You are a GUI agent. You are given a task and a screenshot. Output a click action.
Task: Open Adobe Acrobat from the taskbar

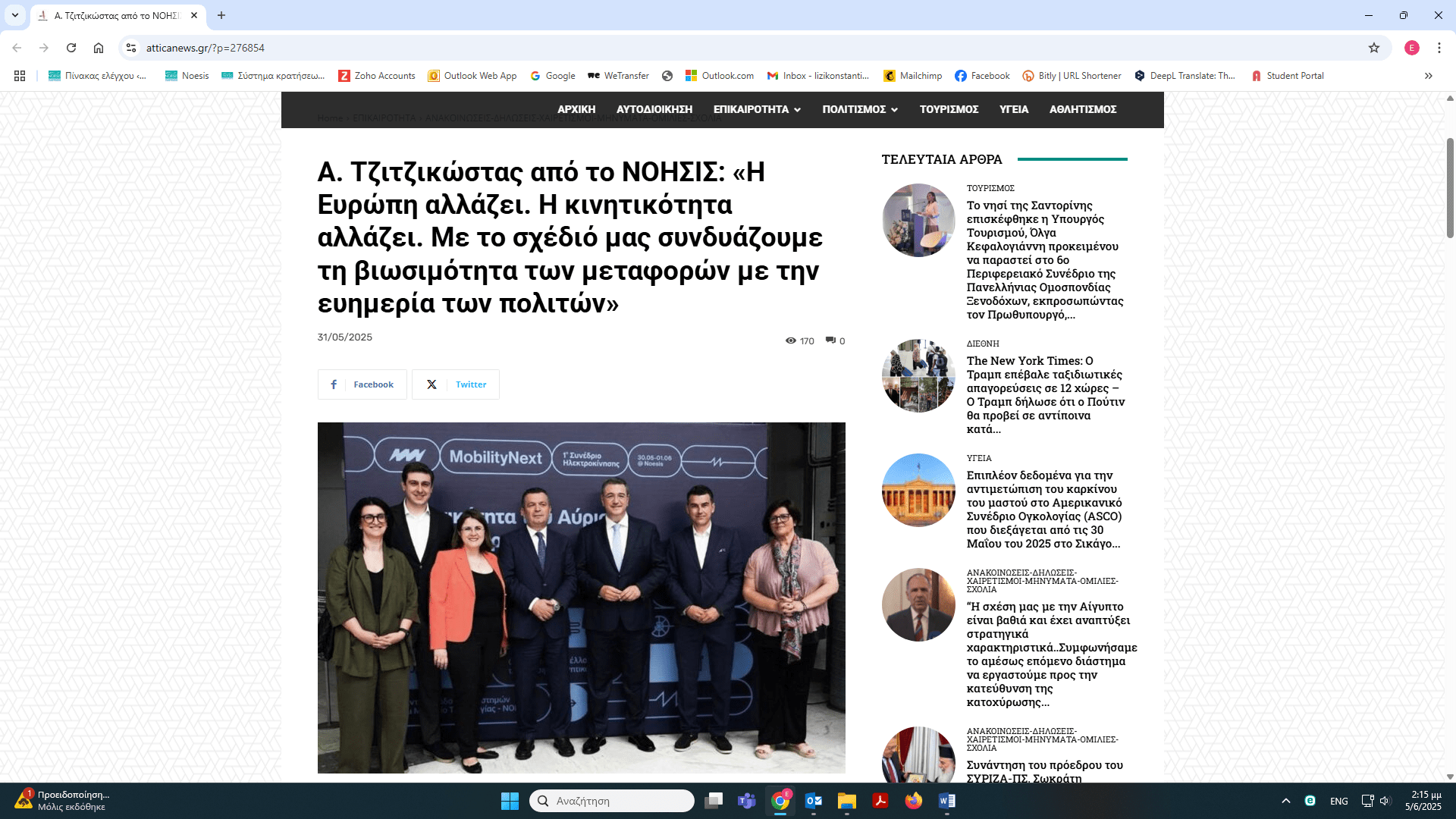tap(880, 801)
